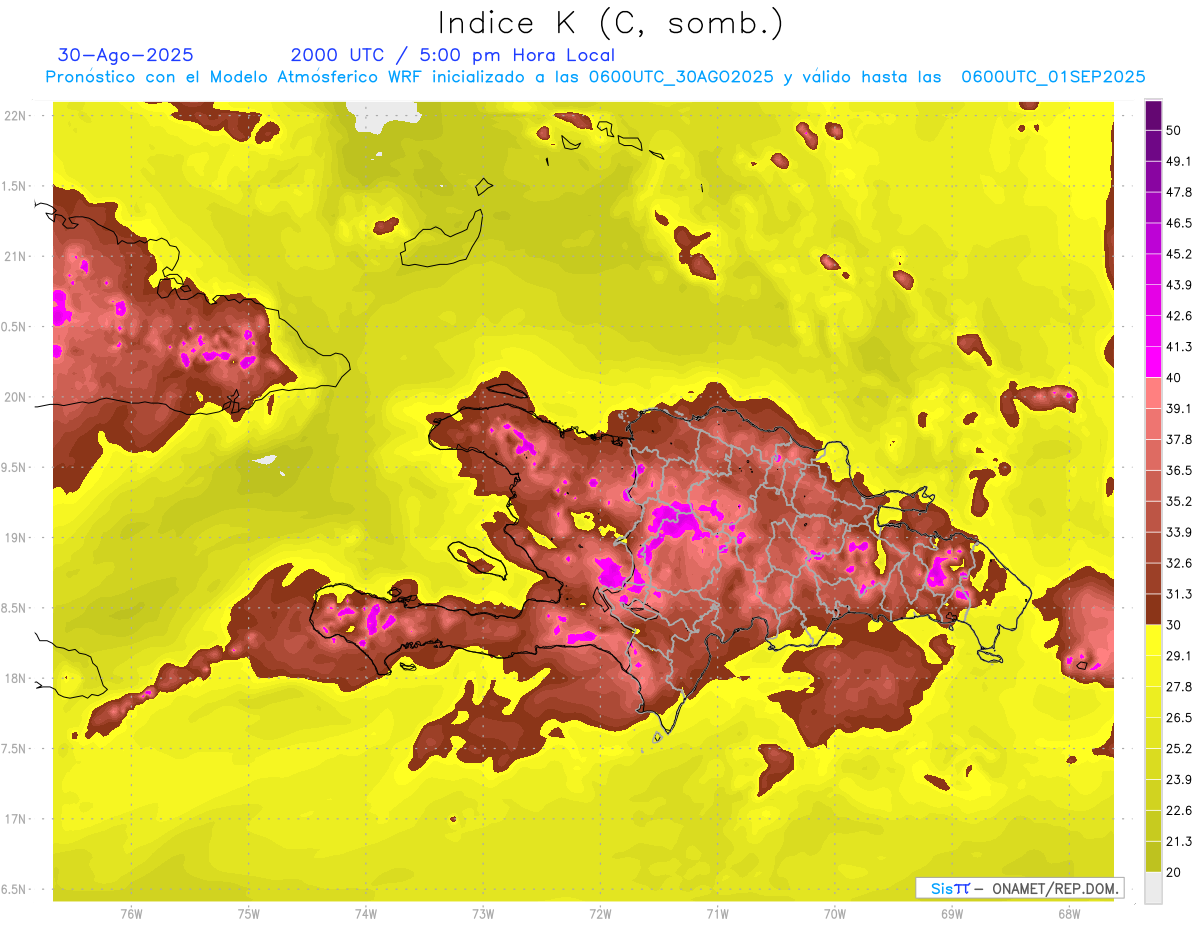
Task: Select the dark brown swatch between 30 and 31.3
Action: point(1153,609)
